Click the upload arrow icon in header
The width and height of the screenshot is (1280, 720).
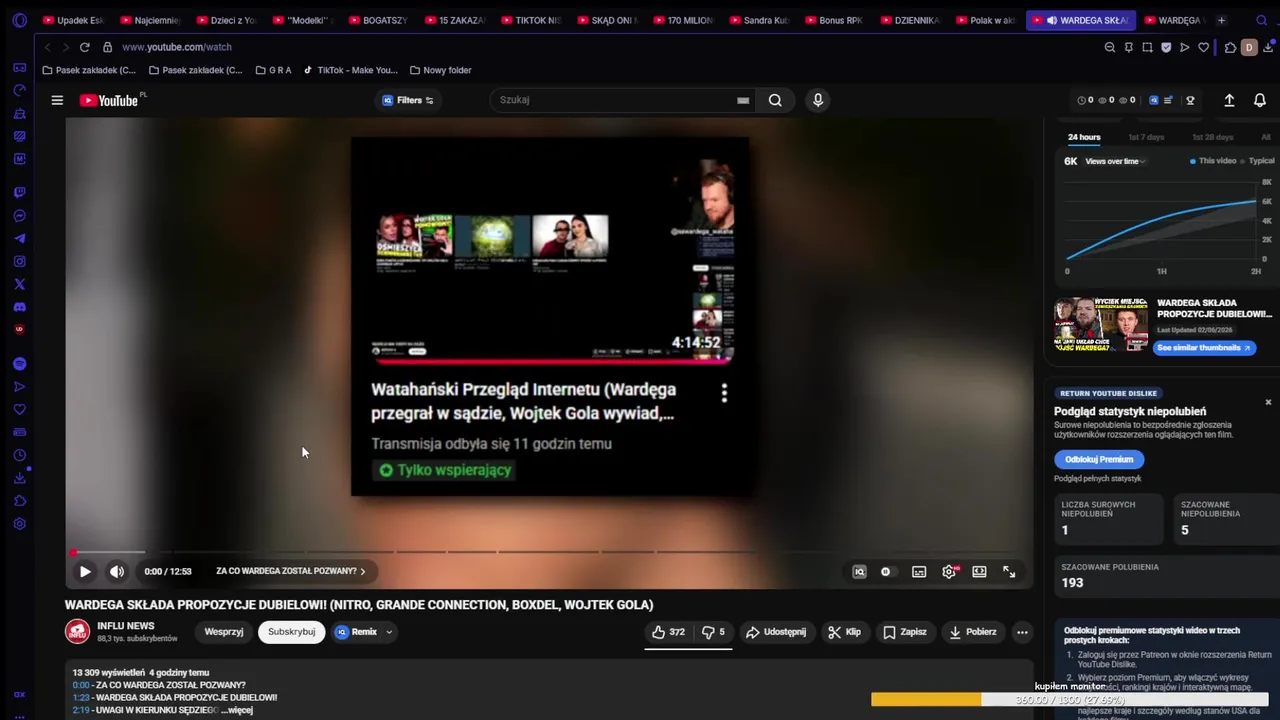coord(1229,100)
